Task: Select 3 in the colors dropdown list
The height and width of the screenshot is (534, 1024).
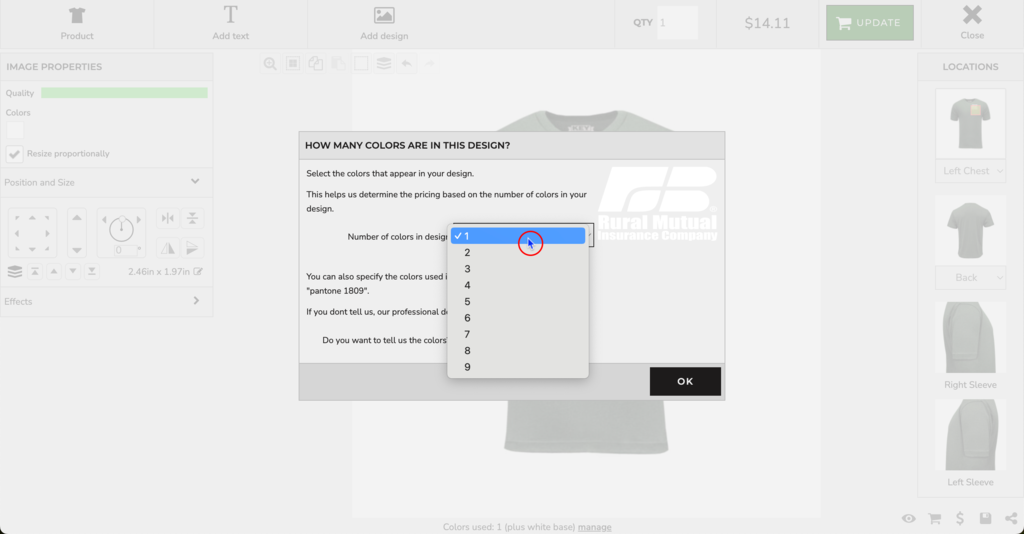Action: [x=468, y=269]
